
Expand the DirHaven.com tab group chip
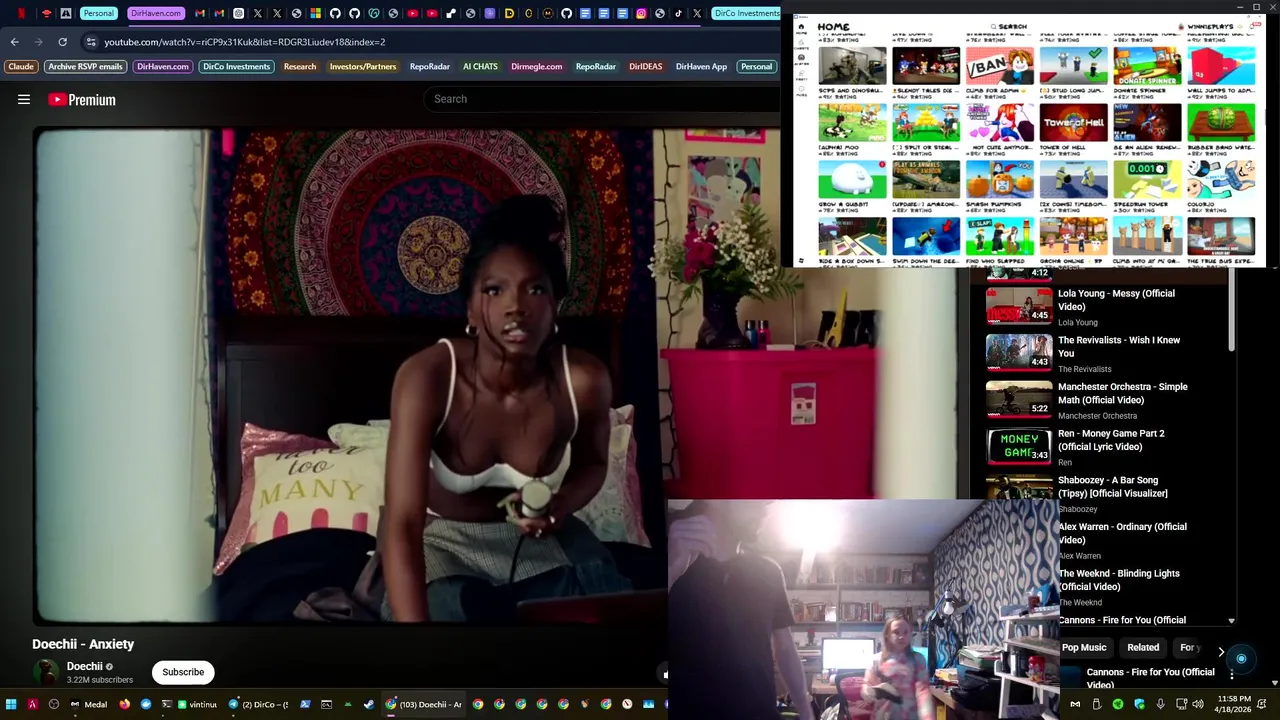click(x=156, y=13)
